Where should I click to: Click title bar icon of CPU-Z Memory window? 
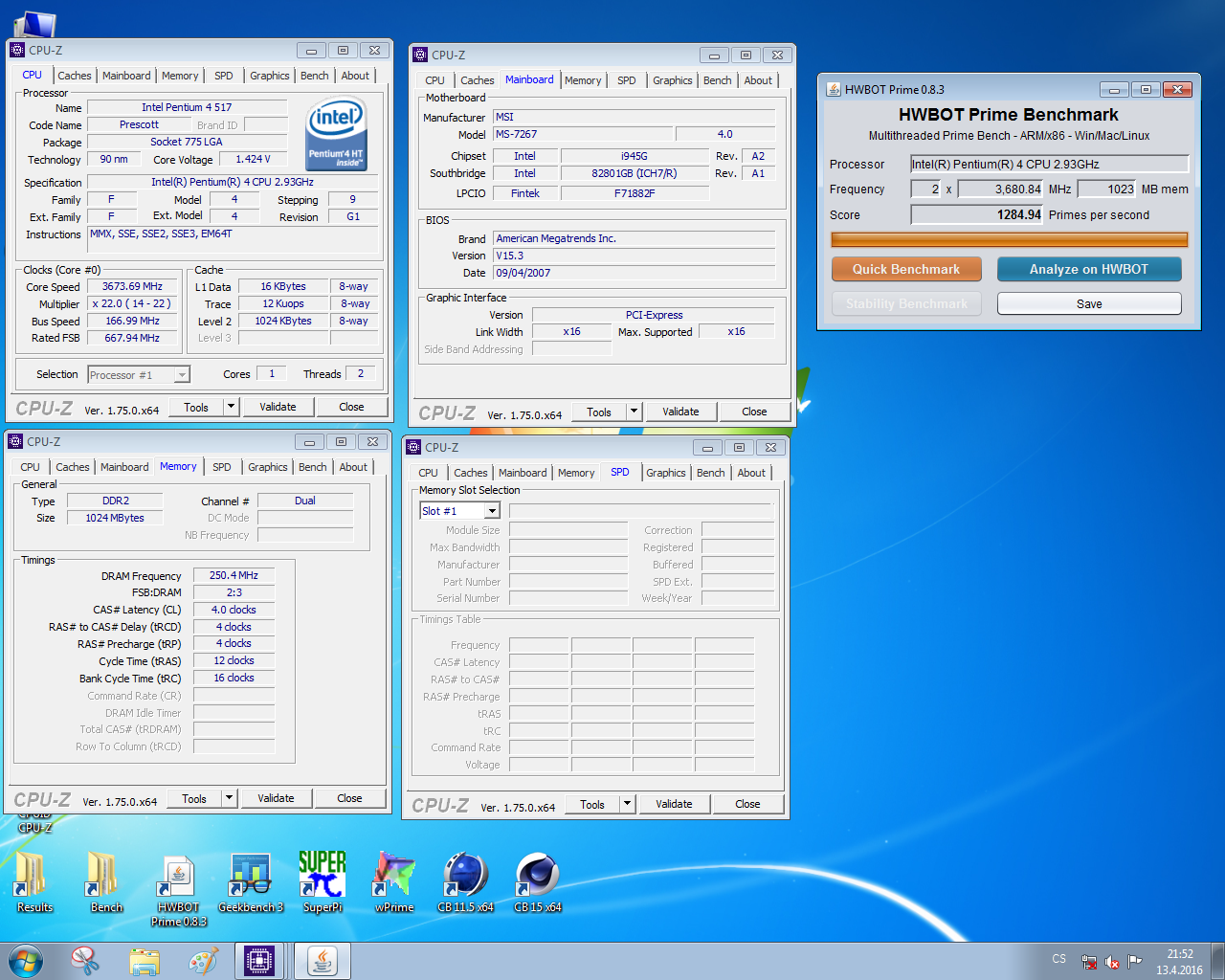15,441
